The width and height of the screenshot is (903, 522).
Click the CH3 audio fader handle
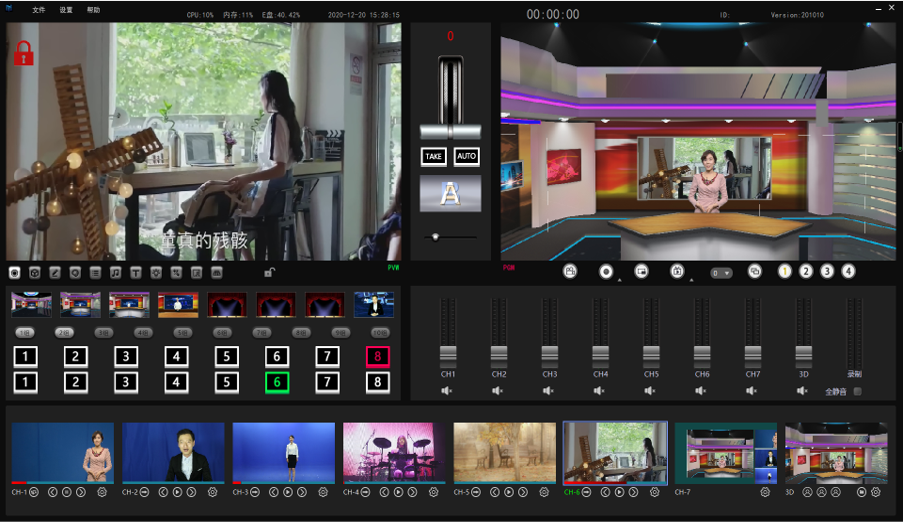coord(549,352)
